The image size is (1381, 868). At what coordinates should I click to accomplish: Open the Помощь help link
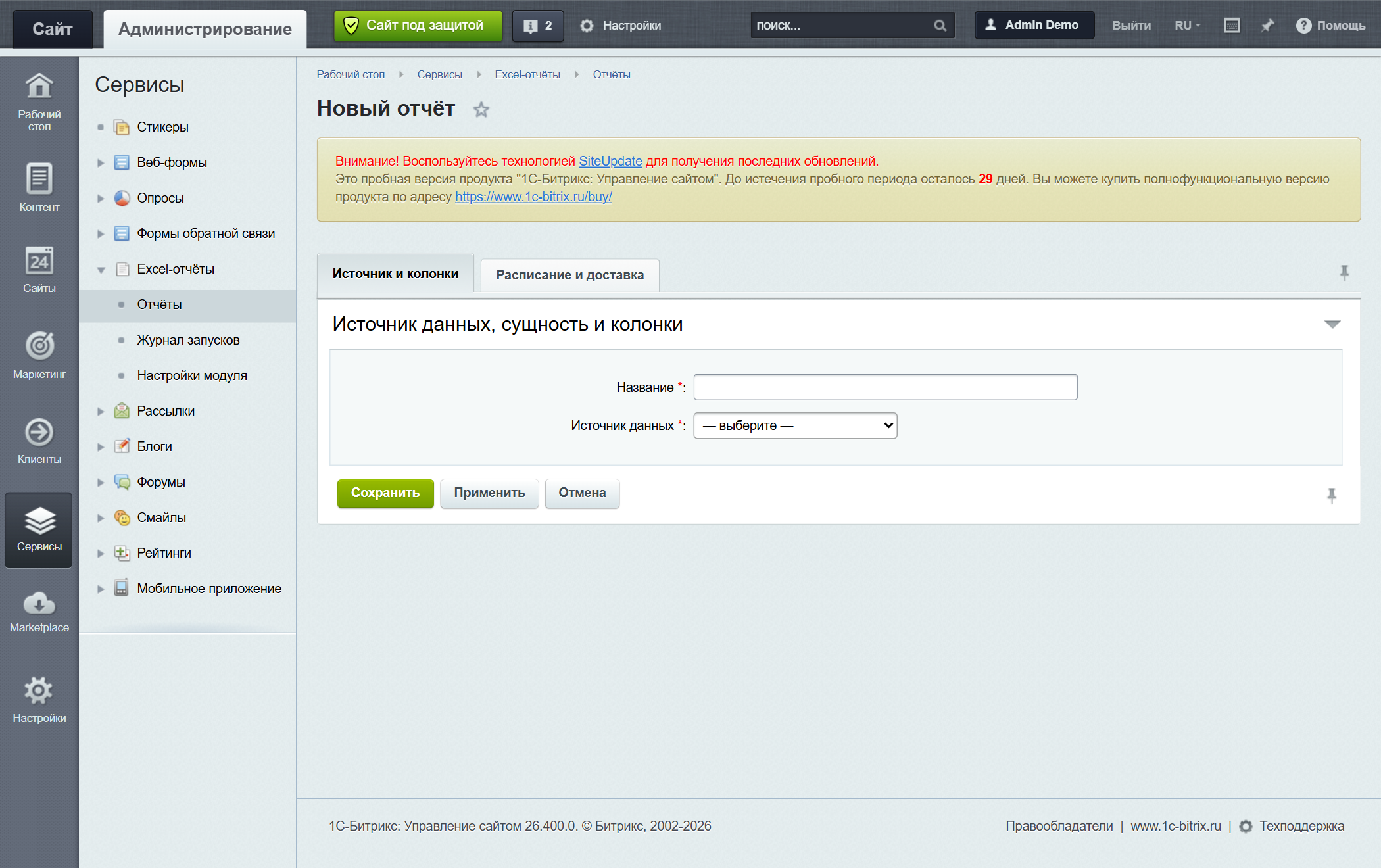(x=1330, y=26)
